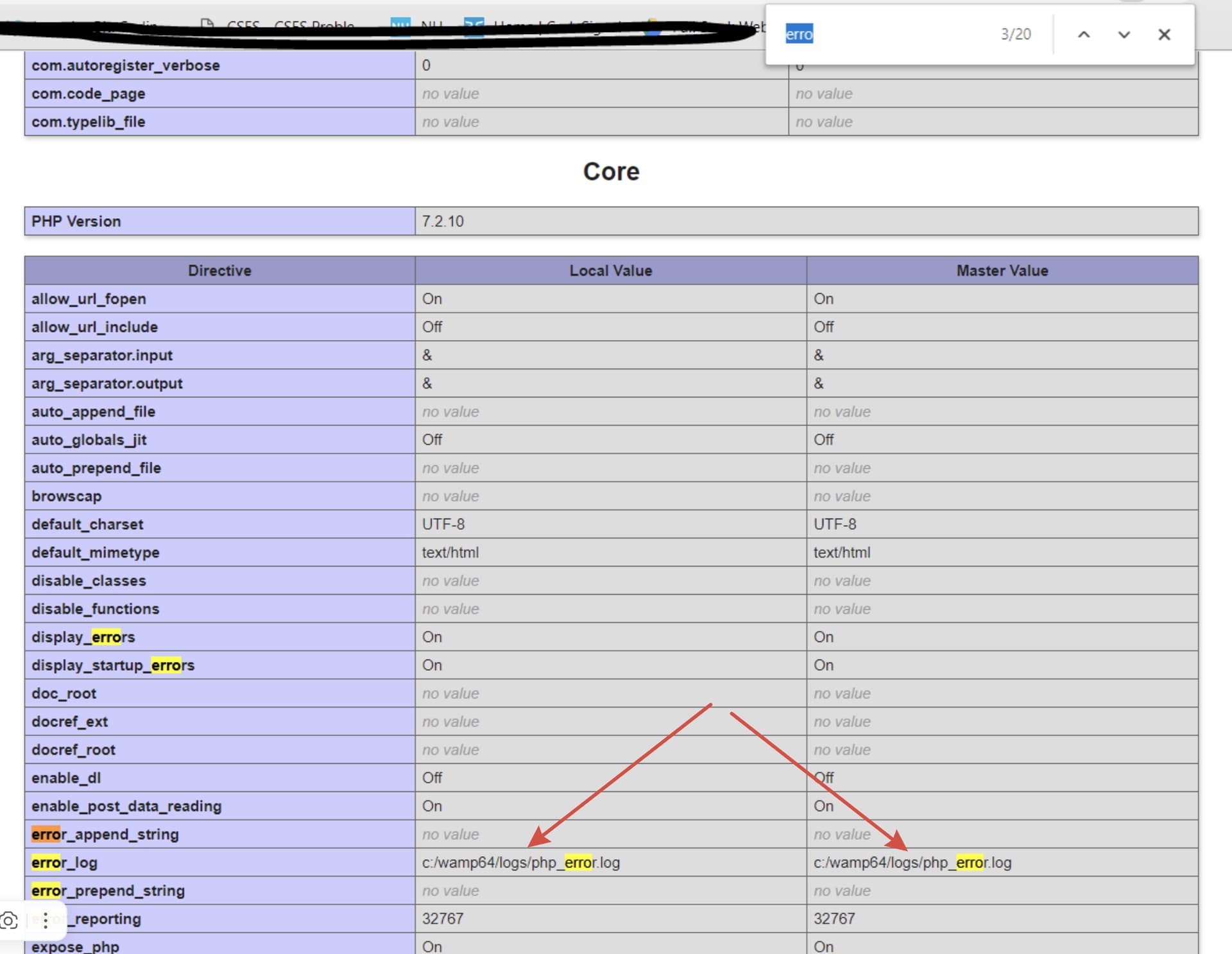Click the Master Value column header
The width and height of the screenshot is (1232, 954).
[x=1002, y=271]
